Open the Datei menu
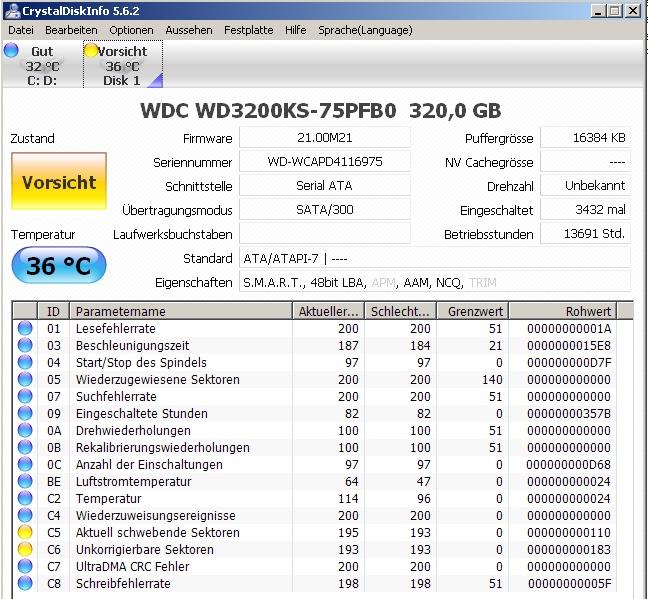The image size is (648, 599). click(x=21, y=30)
